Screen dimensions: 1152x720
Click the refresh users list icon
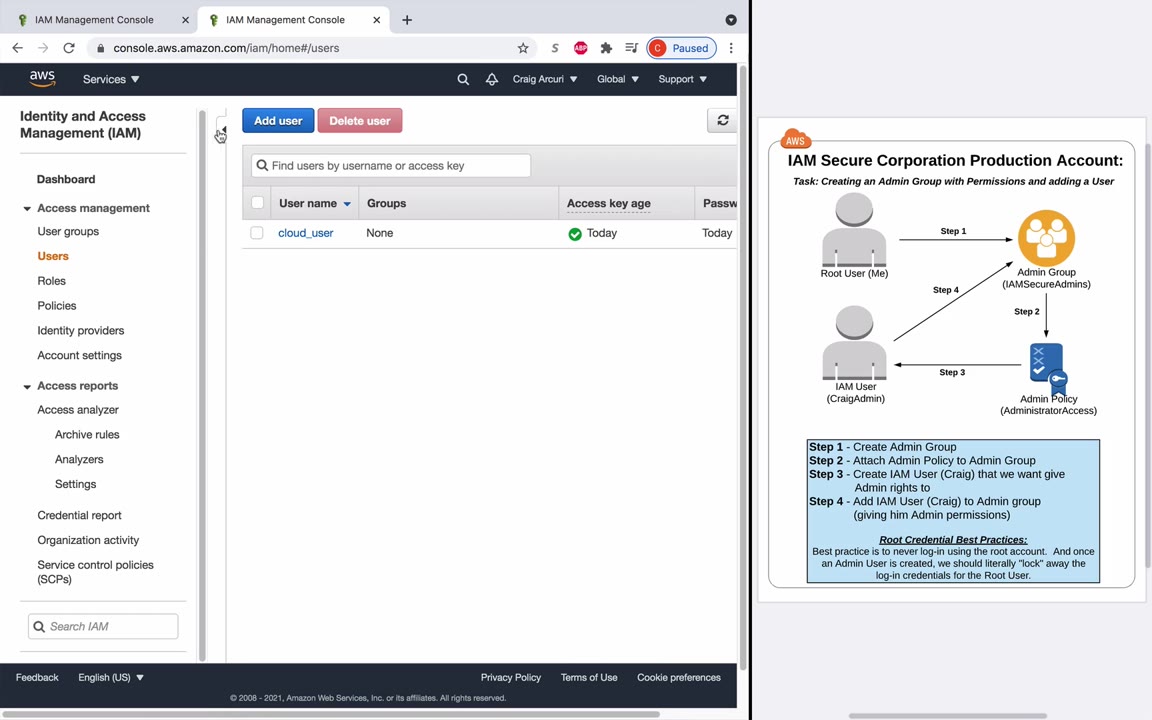point(722,120)
